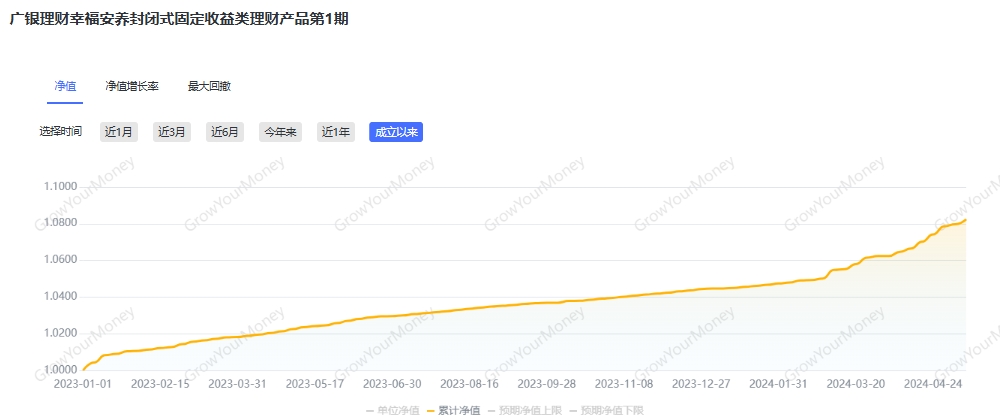
Task: Select the 最大回撤 tab
Action: pos(209,86)
